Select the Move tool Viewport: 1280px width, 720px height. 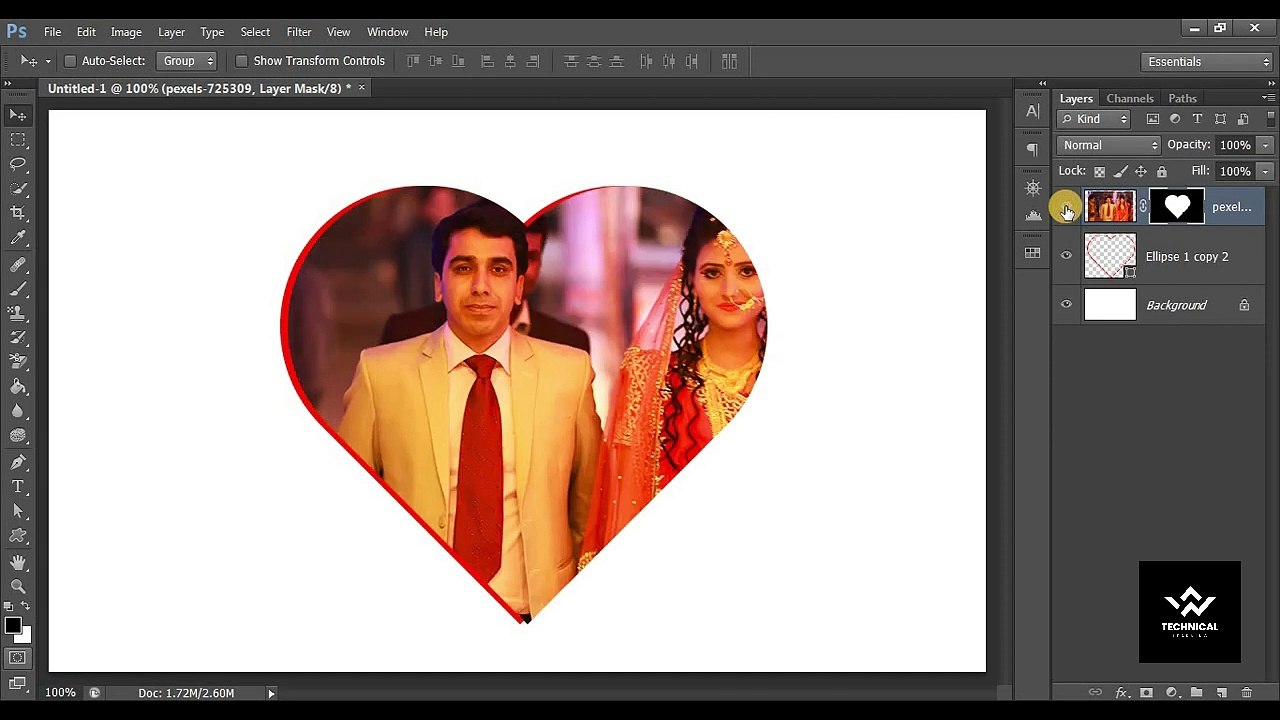[18, 115]
